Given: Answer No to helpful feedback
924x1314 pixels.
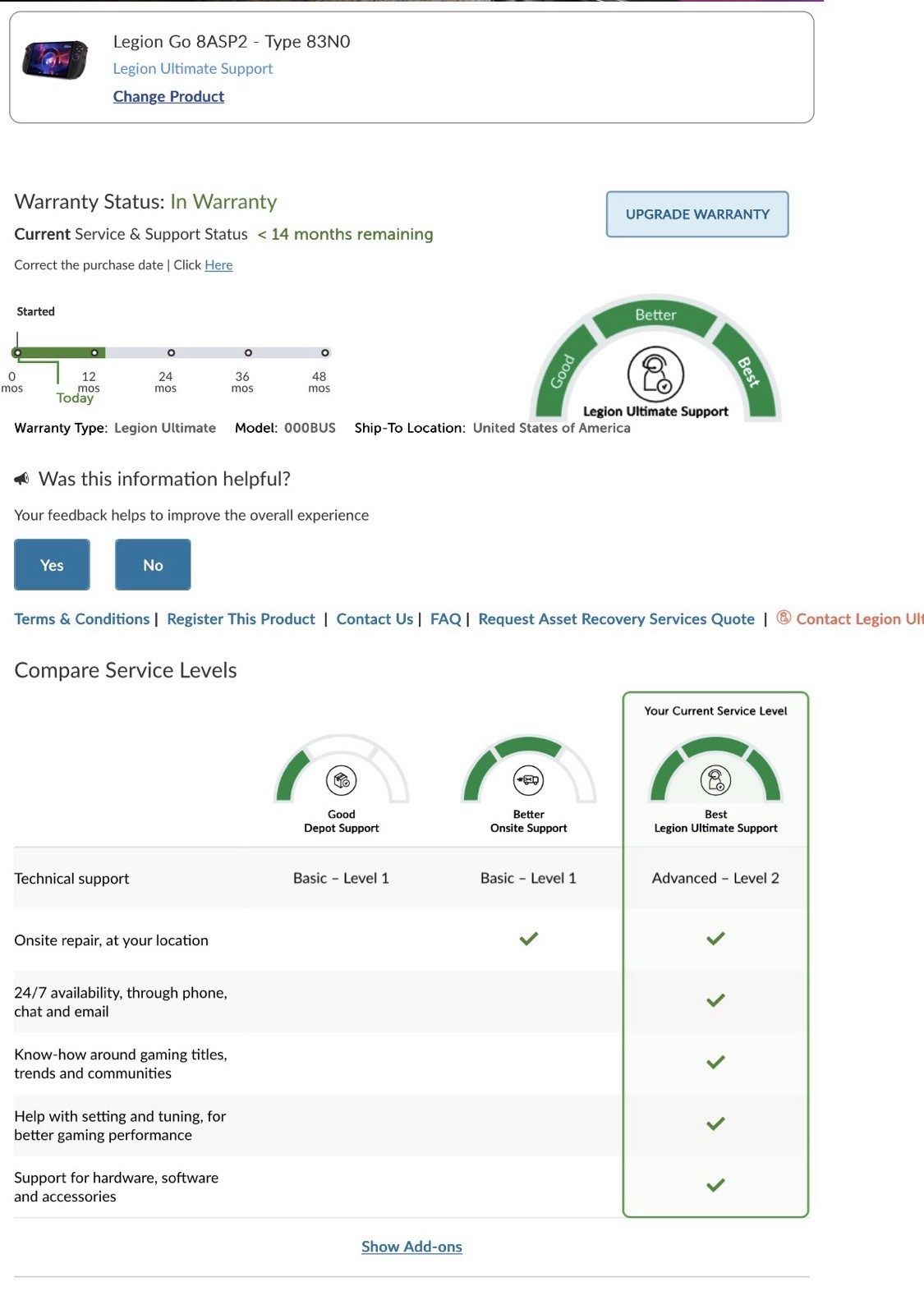Looking at the screenshot, I should [153, 565].
